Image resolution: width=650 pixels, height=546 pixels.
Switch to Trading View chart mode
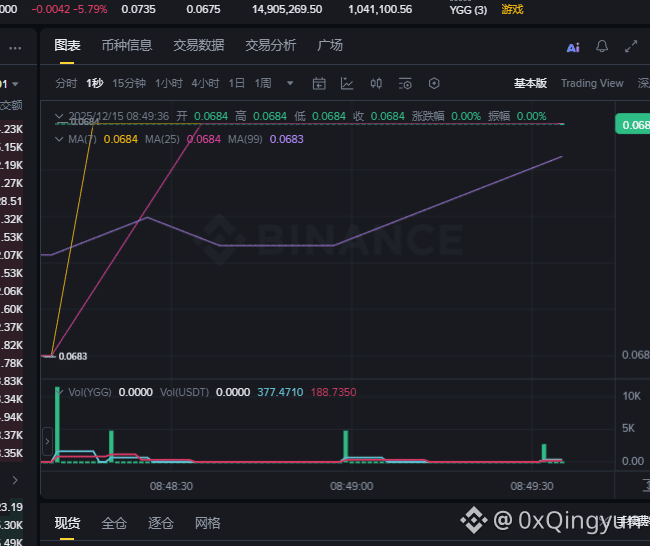click(x=592, y=83)
